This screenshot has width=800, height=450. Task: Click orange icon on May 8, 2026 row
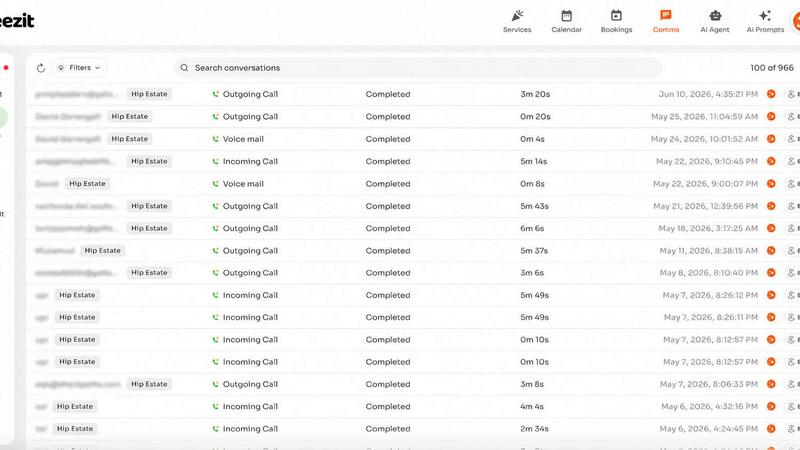coord(771,272)
